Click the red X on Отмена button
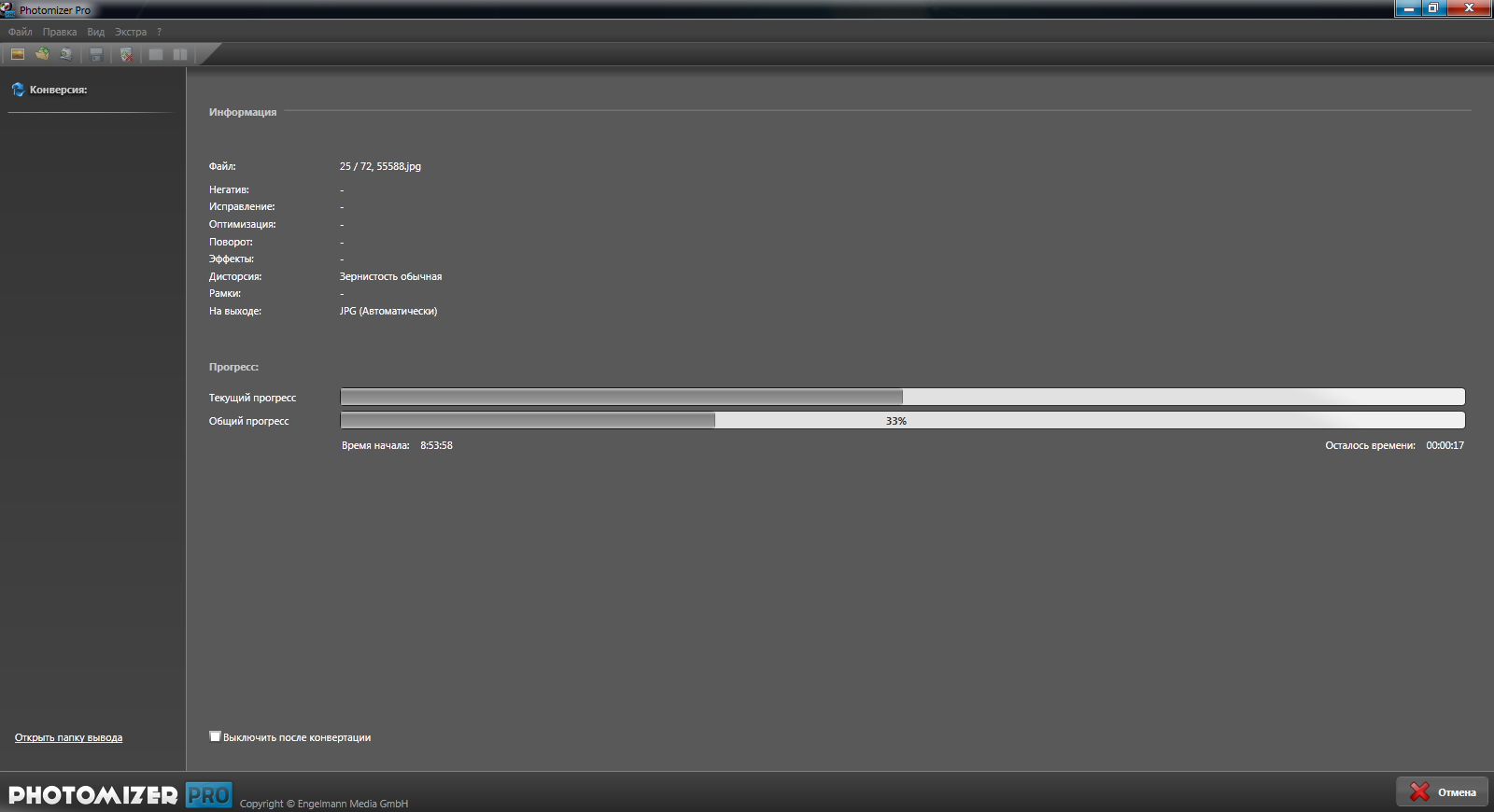 pos(1419,791)
